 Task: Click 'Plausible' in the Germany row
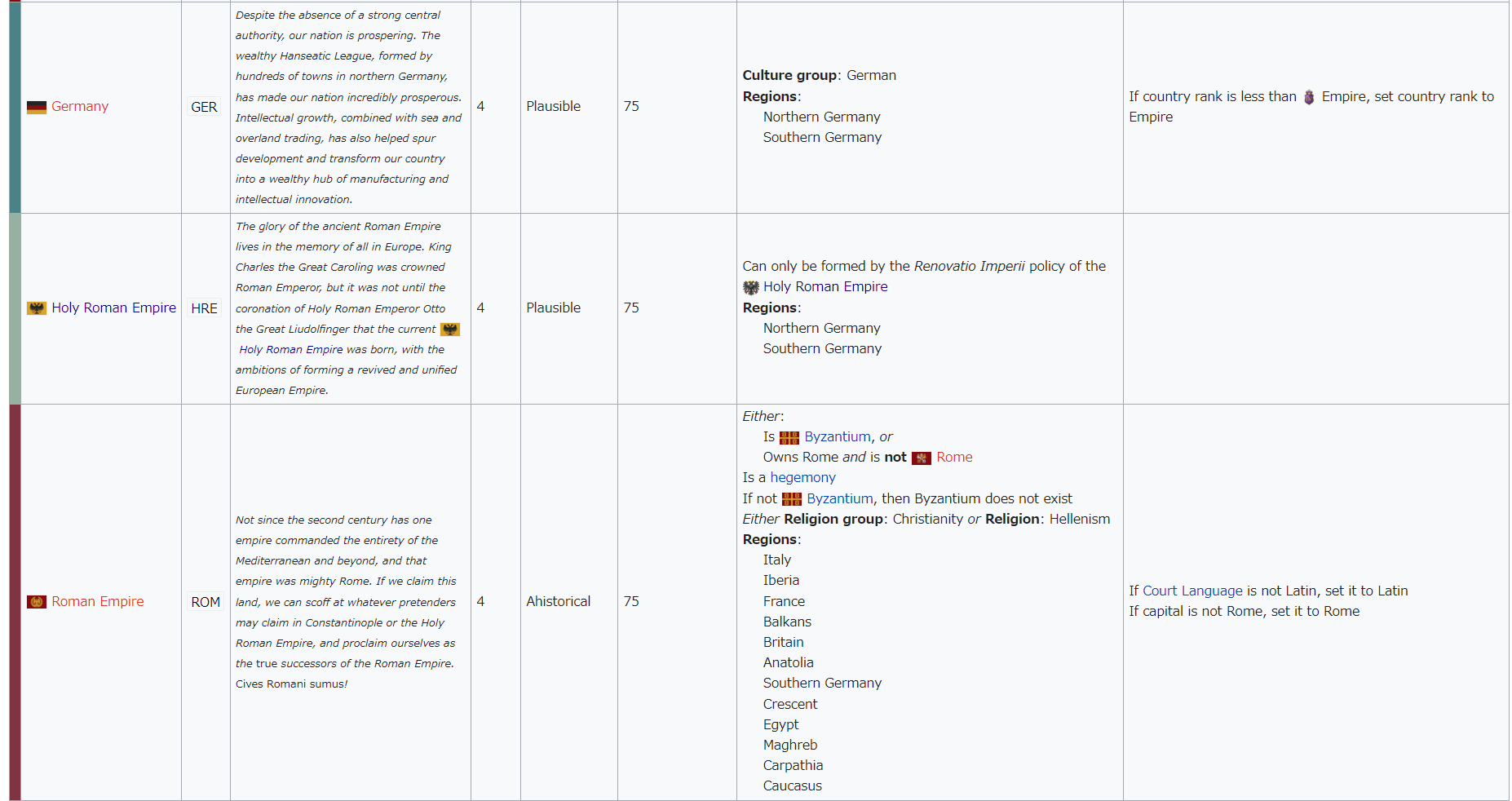[x=554, y=106]
